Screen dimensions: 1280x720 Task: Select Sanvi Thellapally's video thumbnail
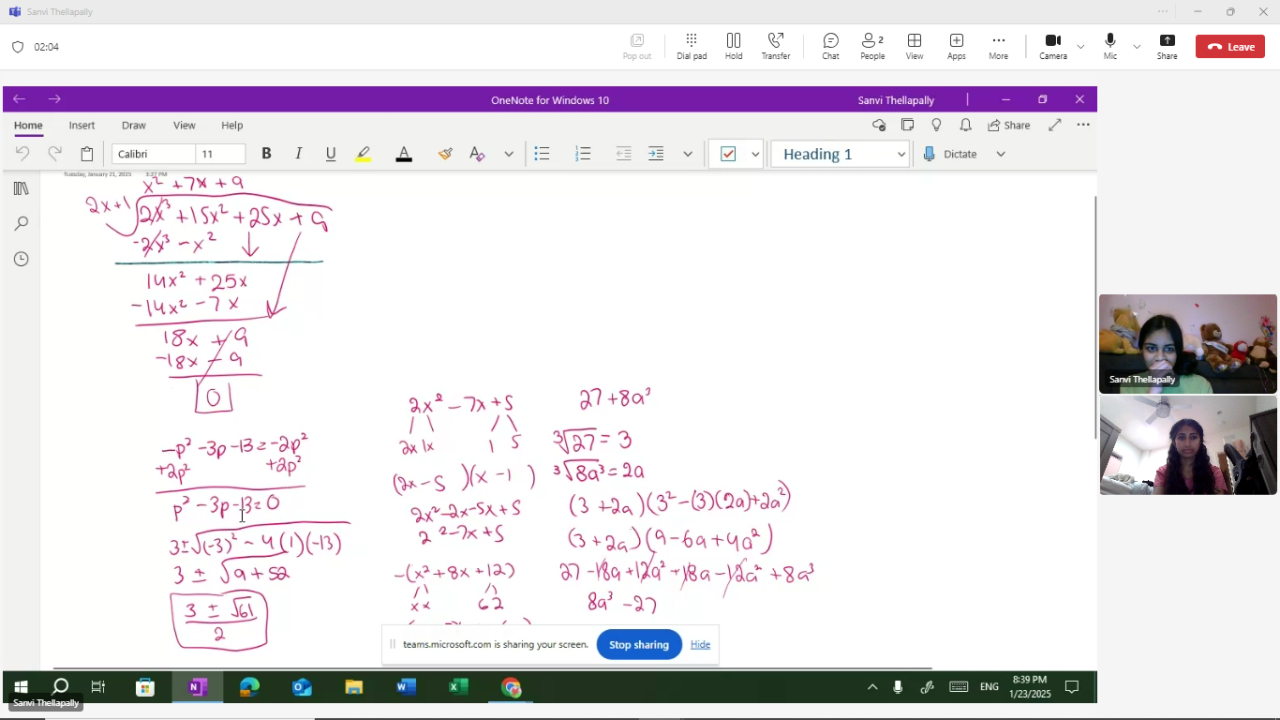tap(1188, 343)
